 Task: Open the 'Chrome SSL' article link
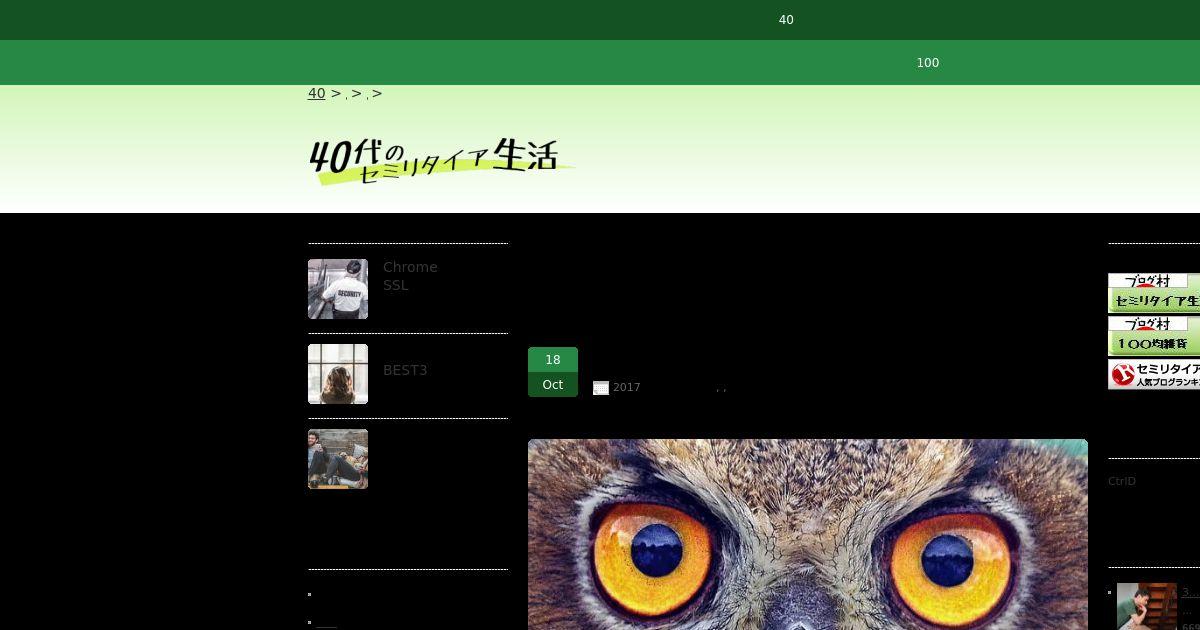coord(410,276)
